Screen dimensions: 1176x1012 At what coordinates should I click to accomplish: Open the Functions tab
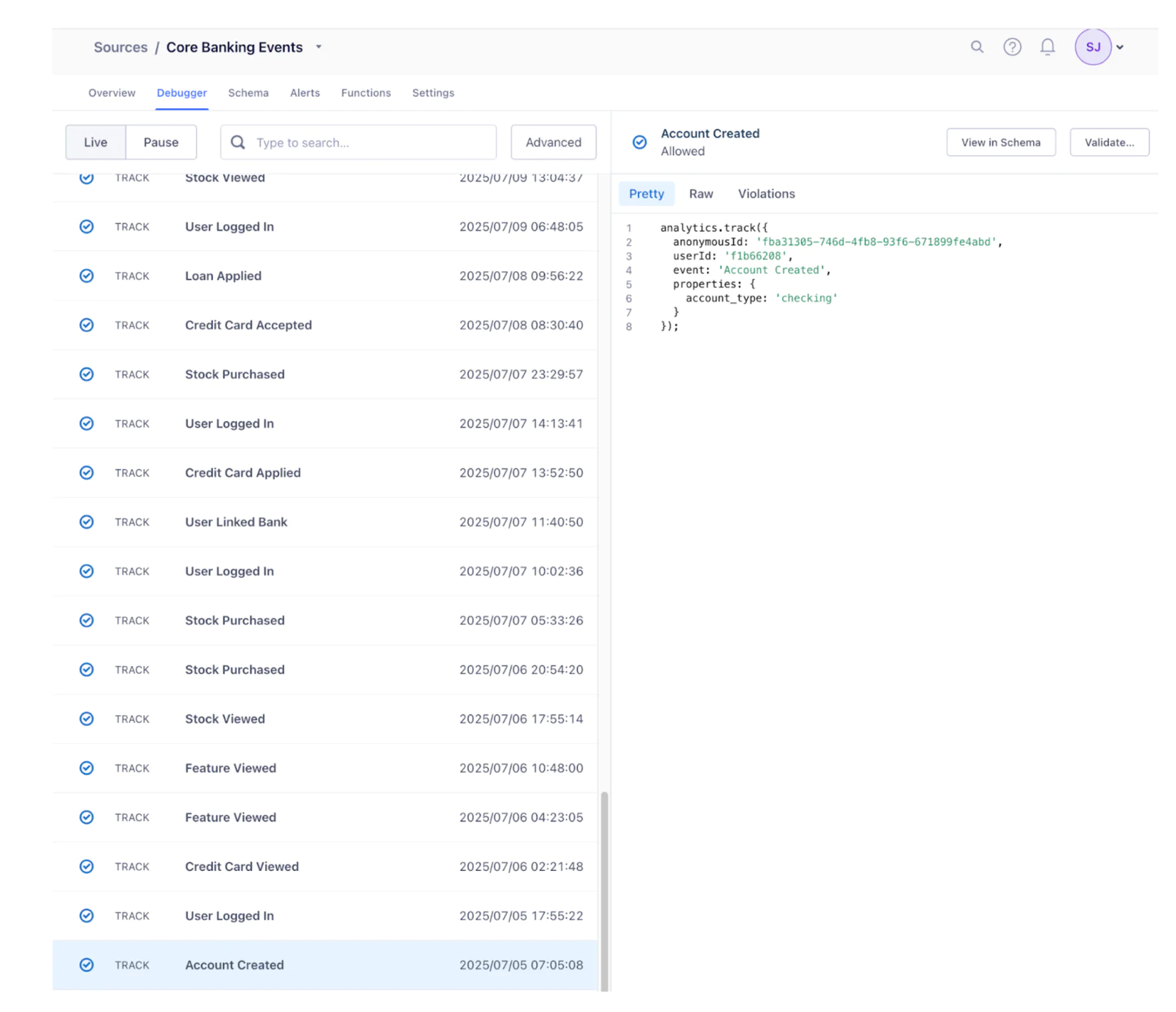coord(365,93)
